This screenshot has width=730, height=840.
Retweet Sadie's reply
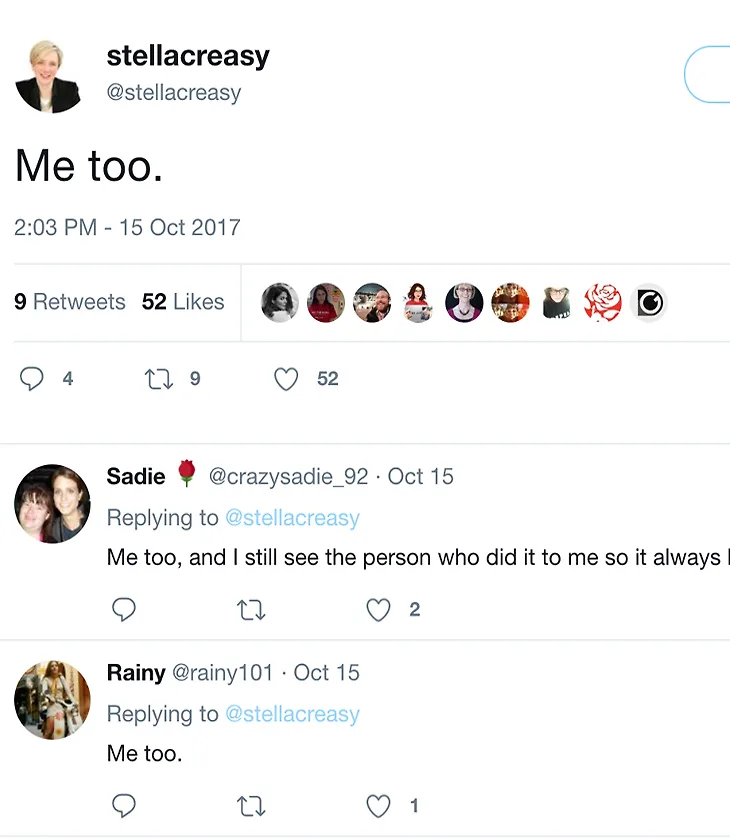tap(251, 610)
